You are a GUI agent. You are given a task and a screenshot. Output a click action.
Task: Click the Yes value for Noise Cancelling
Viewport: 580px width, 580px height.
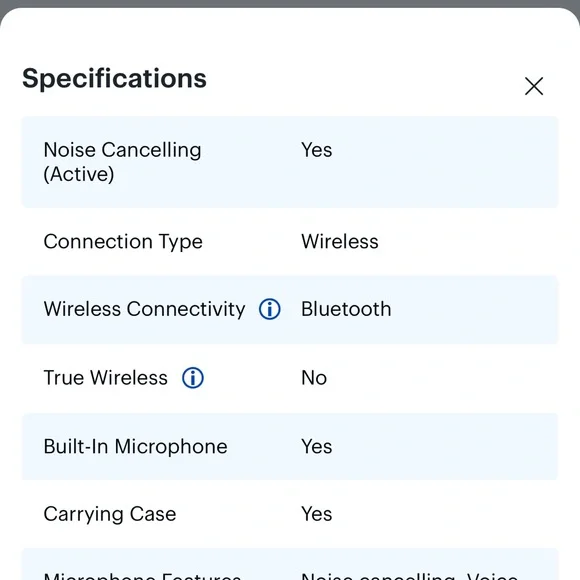317,150
